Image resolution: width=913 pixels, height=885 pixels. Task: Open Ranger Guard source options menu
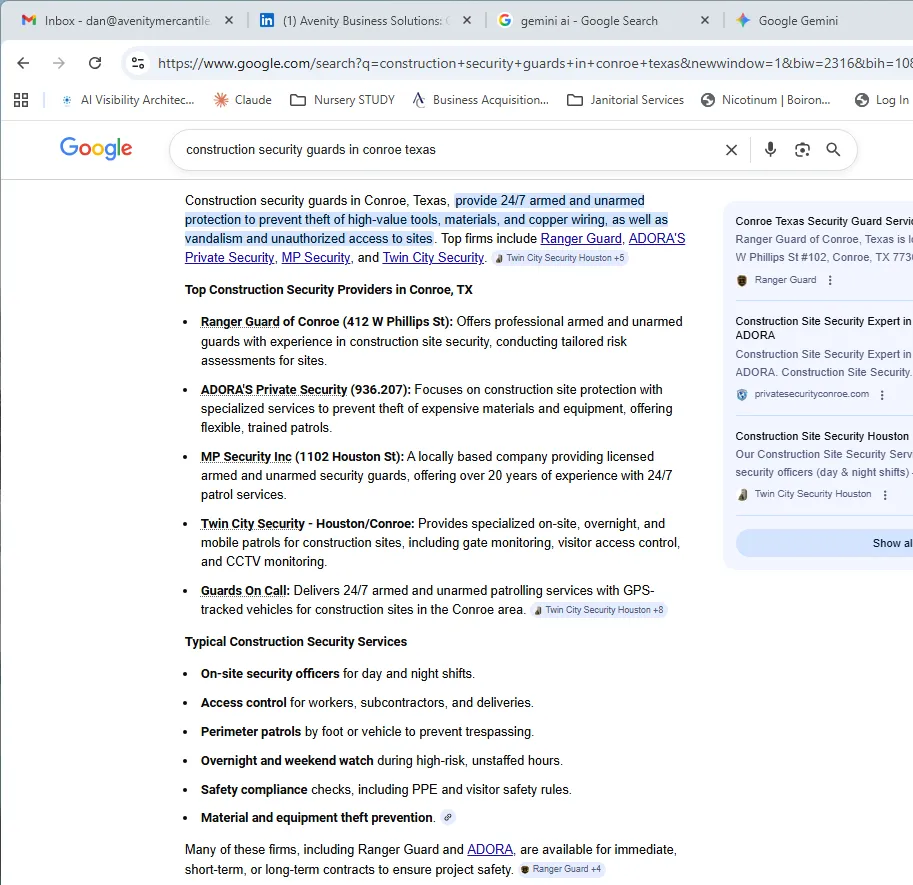point(830,280)
